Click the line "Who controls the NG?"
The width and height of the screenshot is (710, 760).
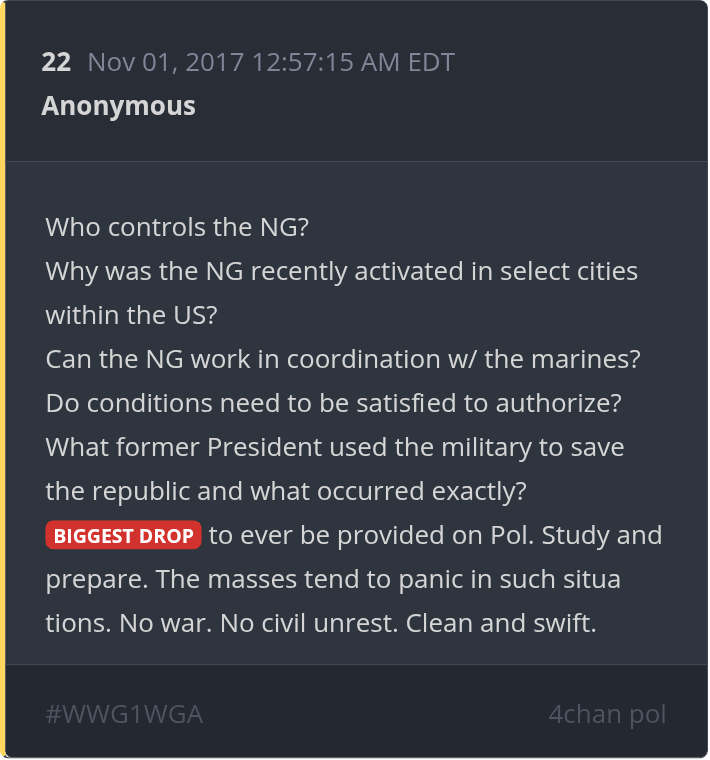tap(177, 227)
